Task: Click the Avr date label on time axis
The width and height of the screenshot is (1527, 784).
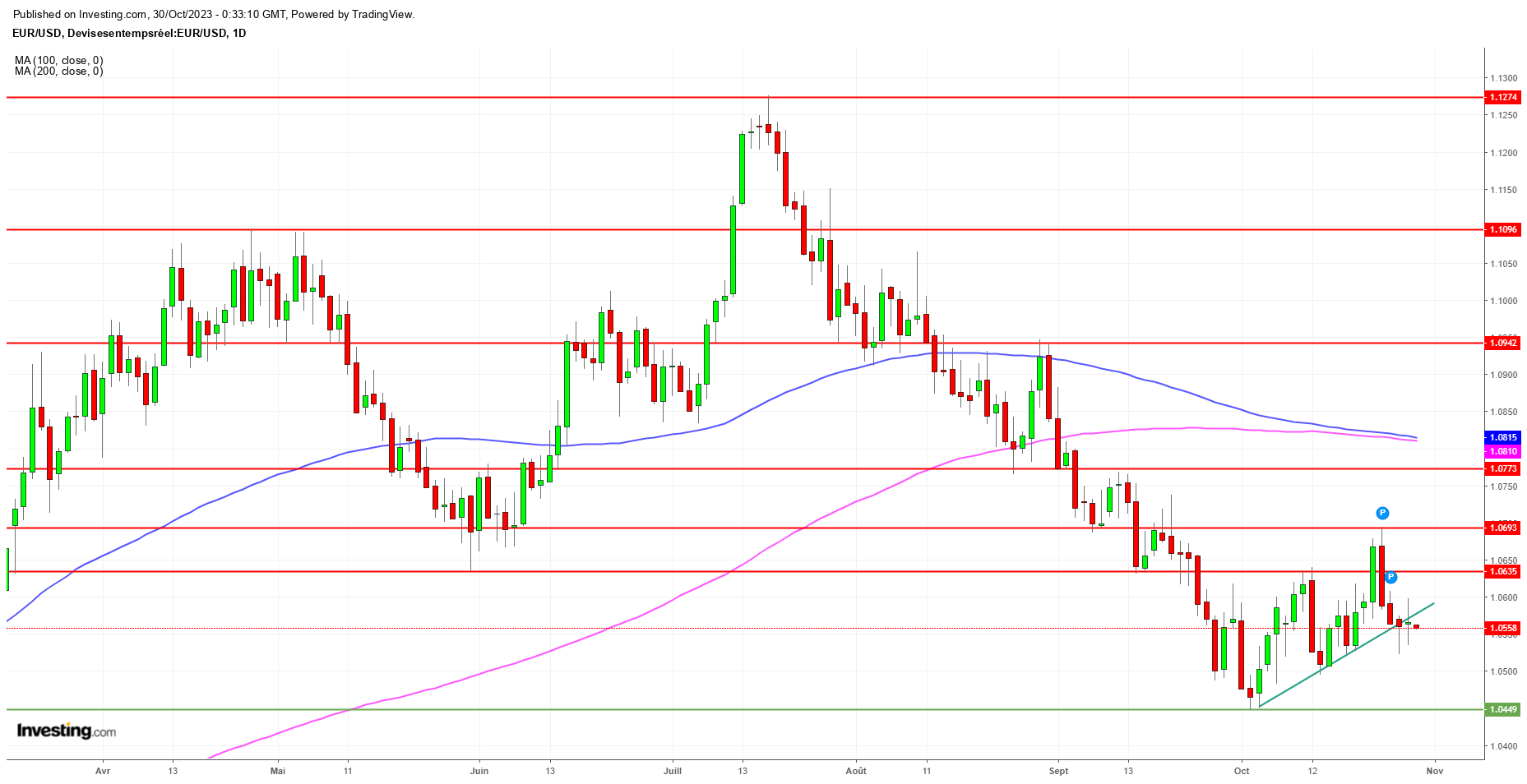Action: point(103,771)
